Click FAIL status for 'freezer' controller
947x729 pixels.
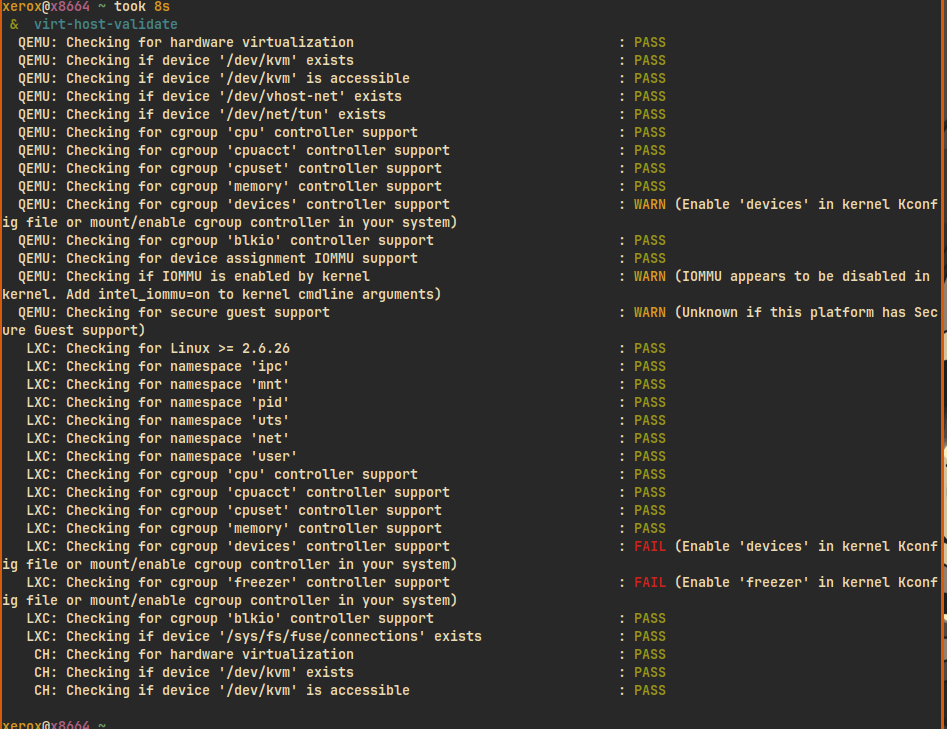click(x=649, y=582)
